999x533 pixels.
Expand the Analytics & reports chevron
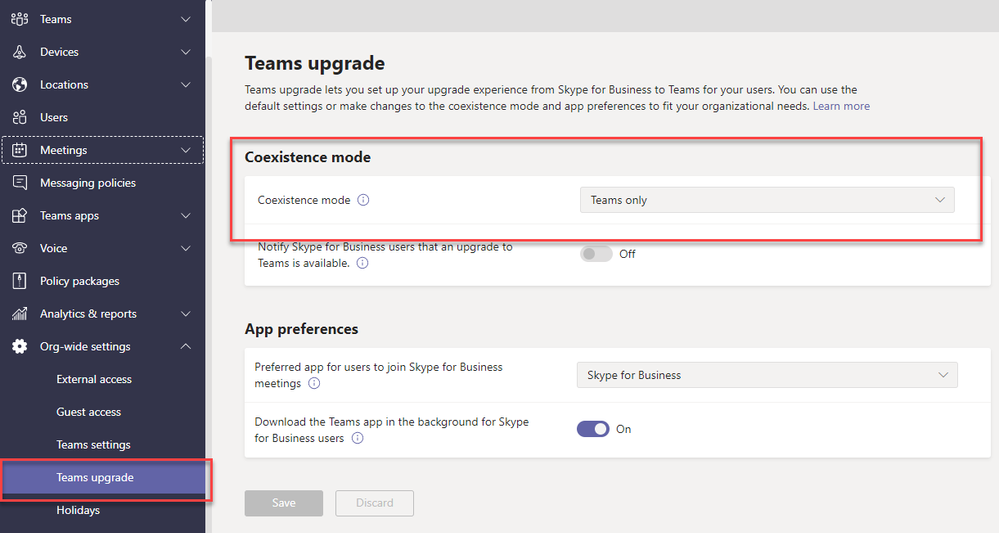(x=185, y=314)
